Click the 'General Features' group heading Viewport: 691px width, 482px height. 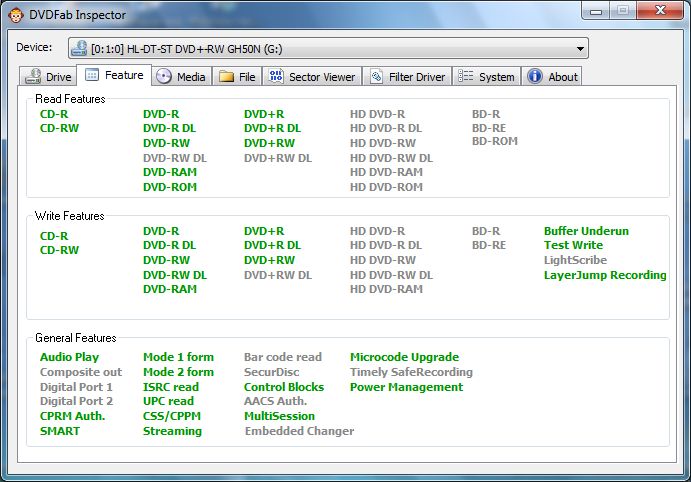tap(76, 338)
